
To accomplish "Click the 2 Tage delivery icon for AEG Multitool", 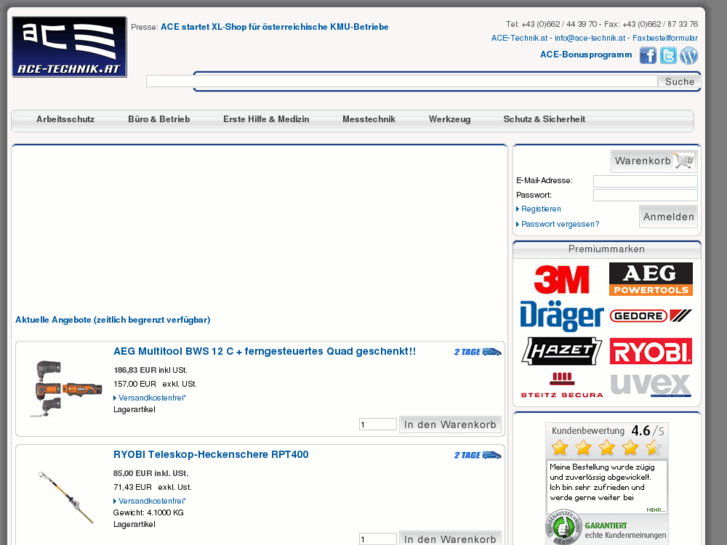I will pos(478,352).
